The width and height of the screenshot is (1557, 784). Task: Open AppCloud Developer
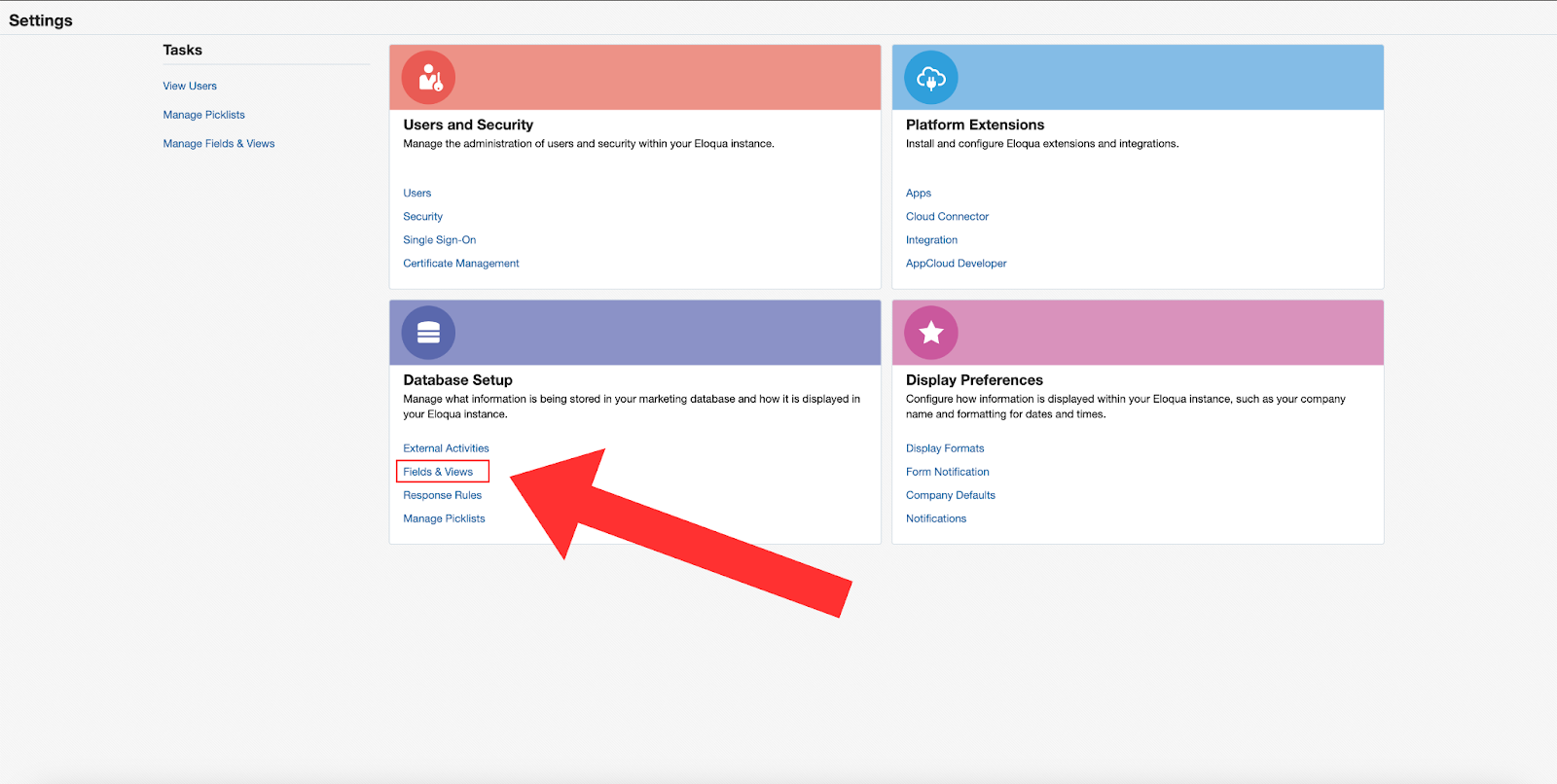tap(956, 264)
